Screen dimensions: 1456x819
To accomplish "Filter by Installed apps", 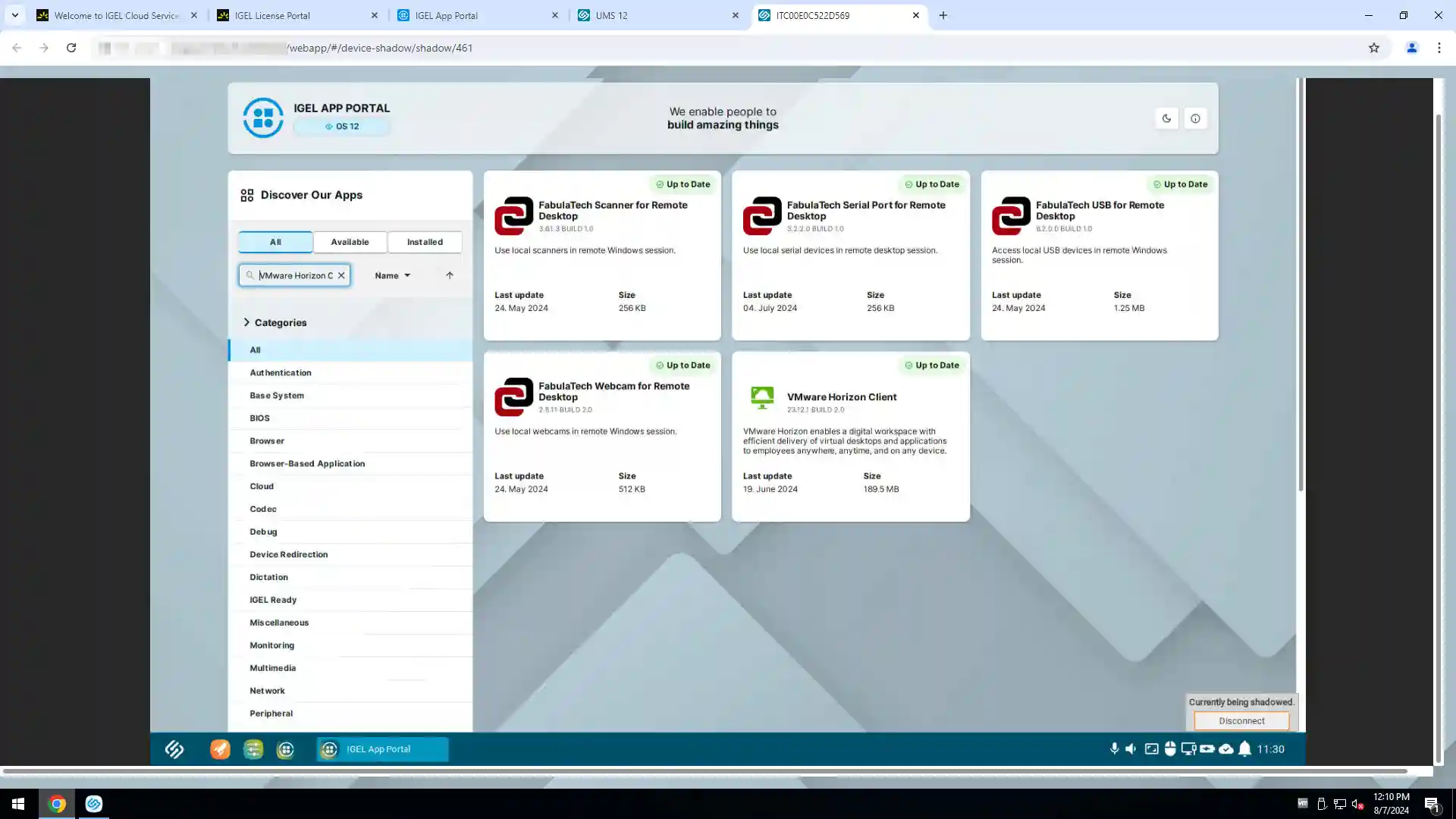I will click(x=425, y=242).
